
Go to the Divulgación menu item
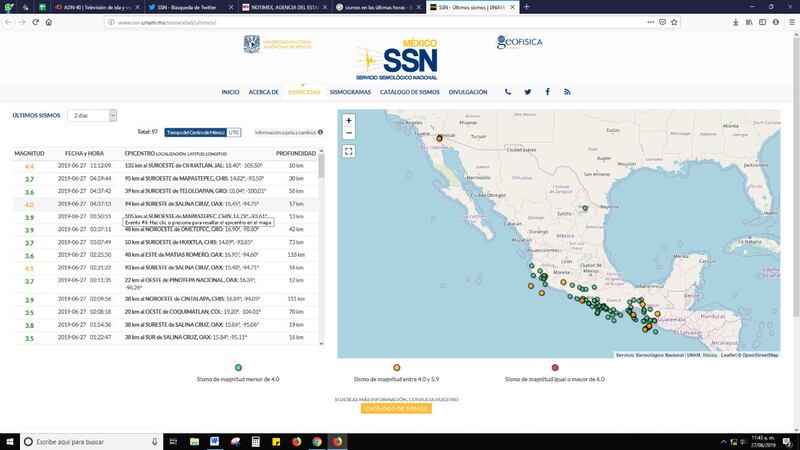(x=468, y=92)
